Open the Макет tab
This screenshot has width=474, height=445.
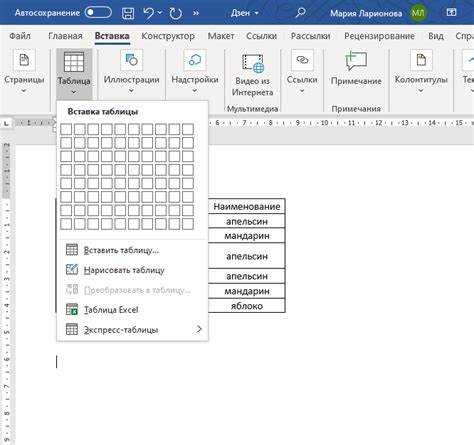tap(221, 36)
